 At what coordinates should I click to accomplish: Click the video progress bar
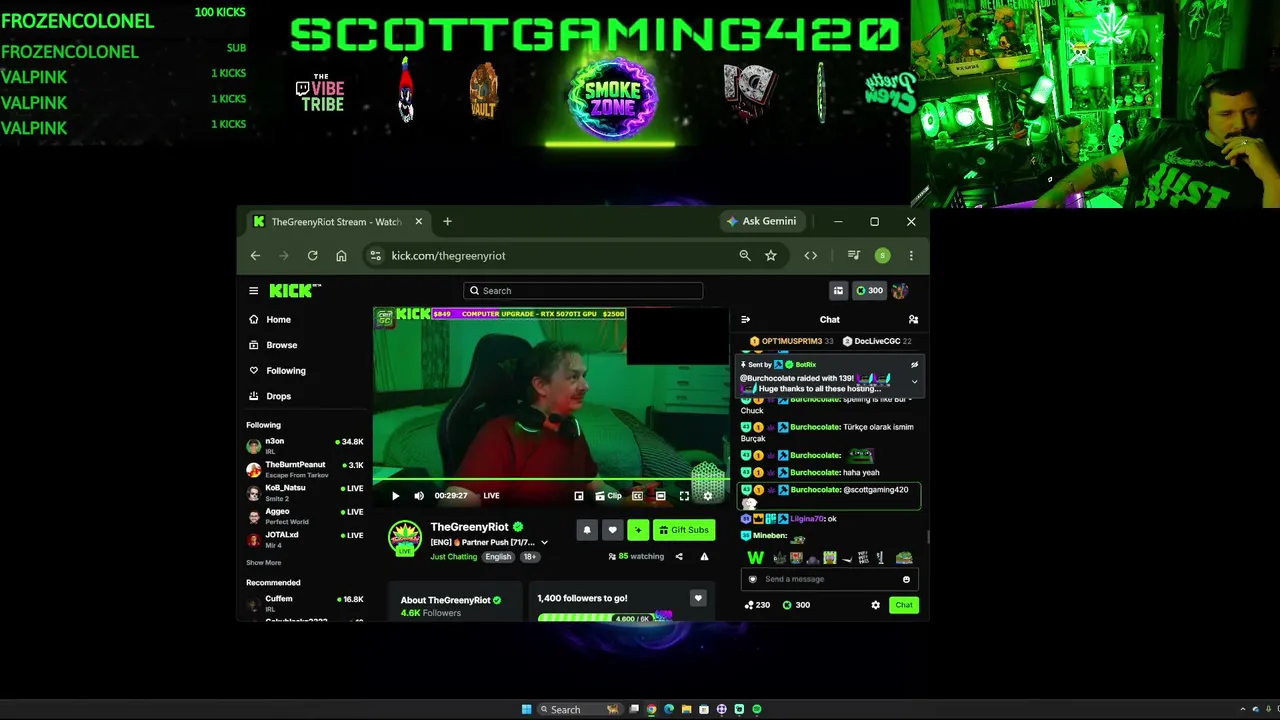(x=551, y=481)
